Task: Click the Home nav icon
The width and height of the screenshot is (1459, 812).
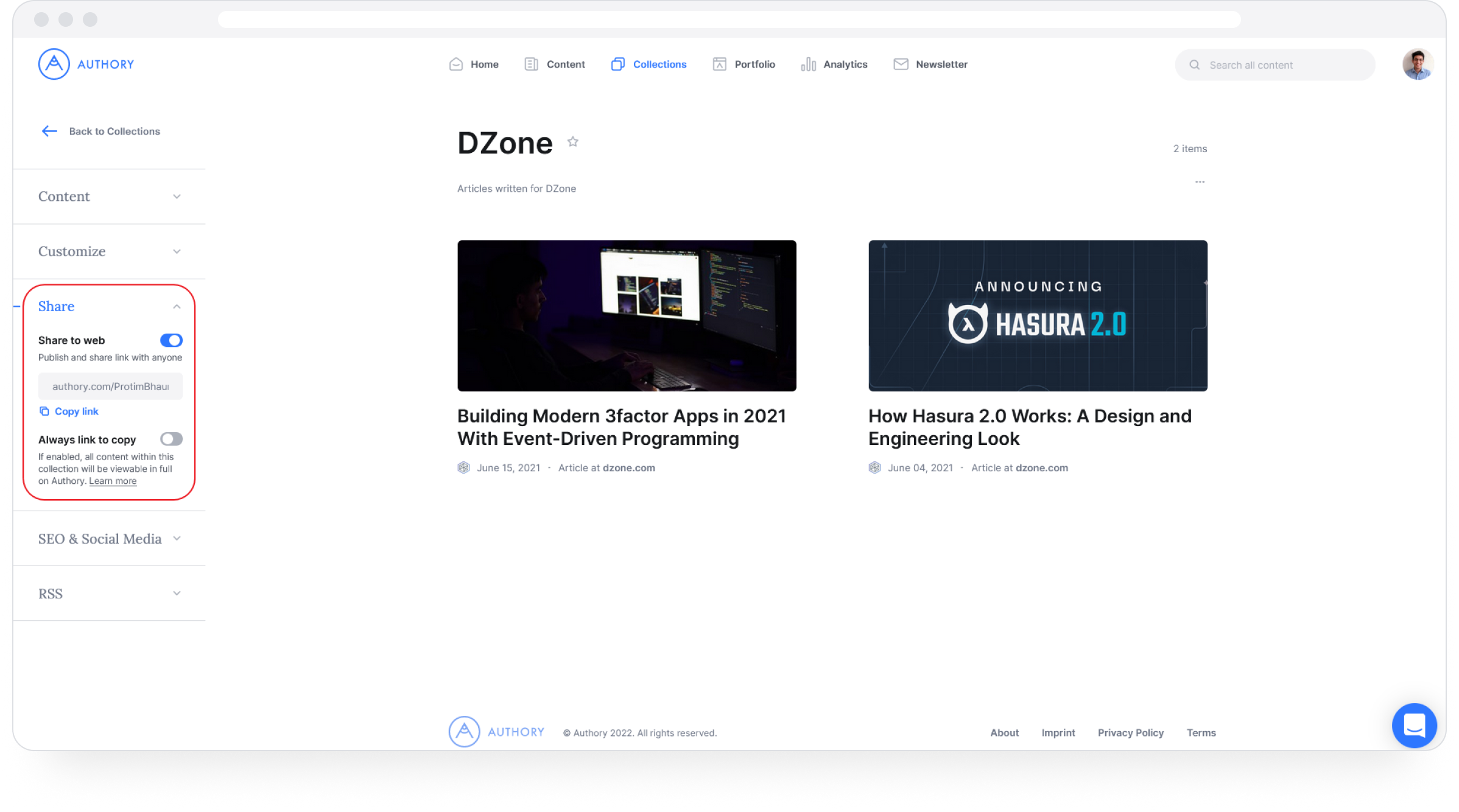Action: [455, 64]
